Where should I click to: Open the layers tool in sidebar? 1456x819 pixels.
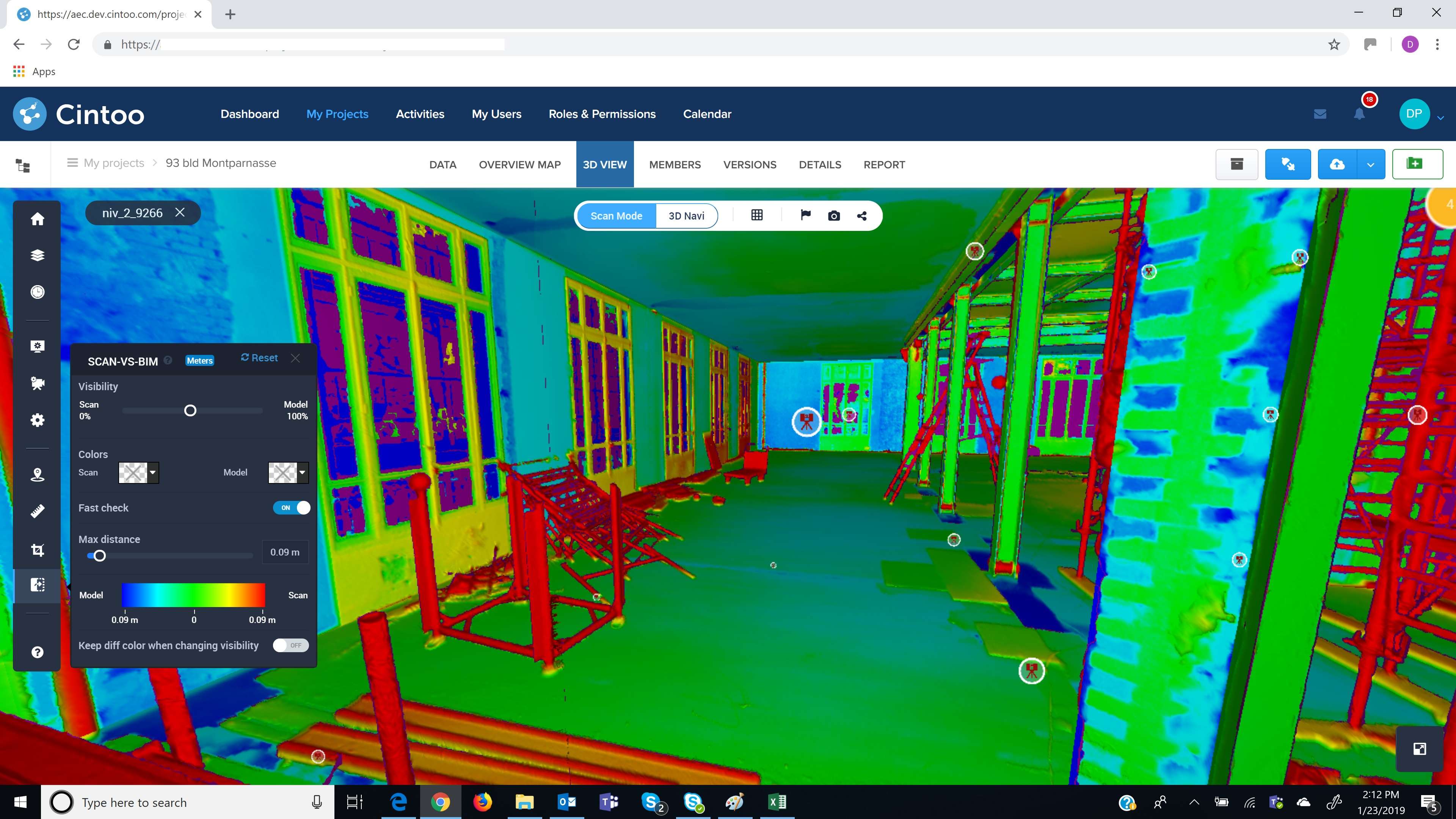point(37,255)
